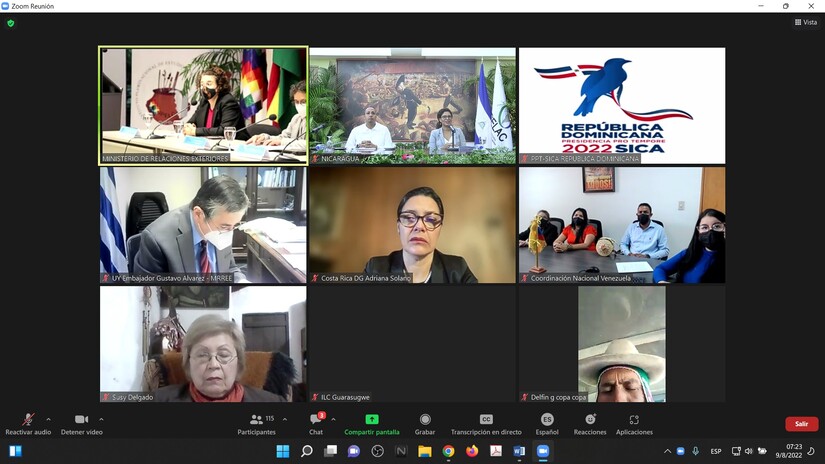The width and height of the screenshot is (825, 464).
Task: Open clock and calendar showing 07:23
Action: (x=789, y=451)
